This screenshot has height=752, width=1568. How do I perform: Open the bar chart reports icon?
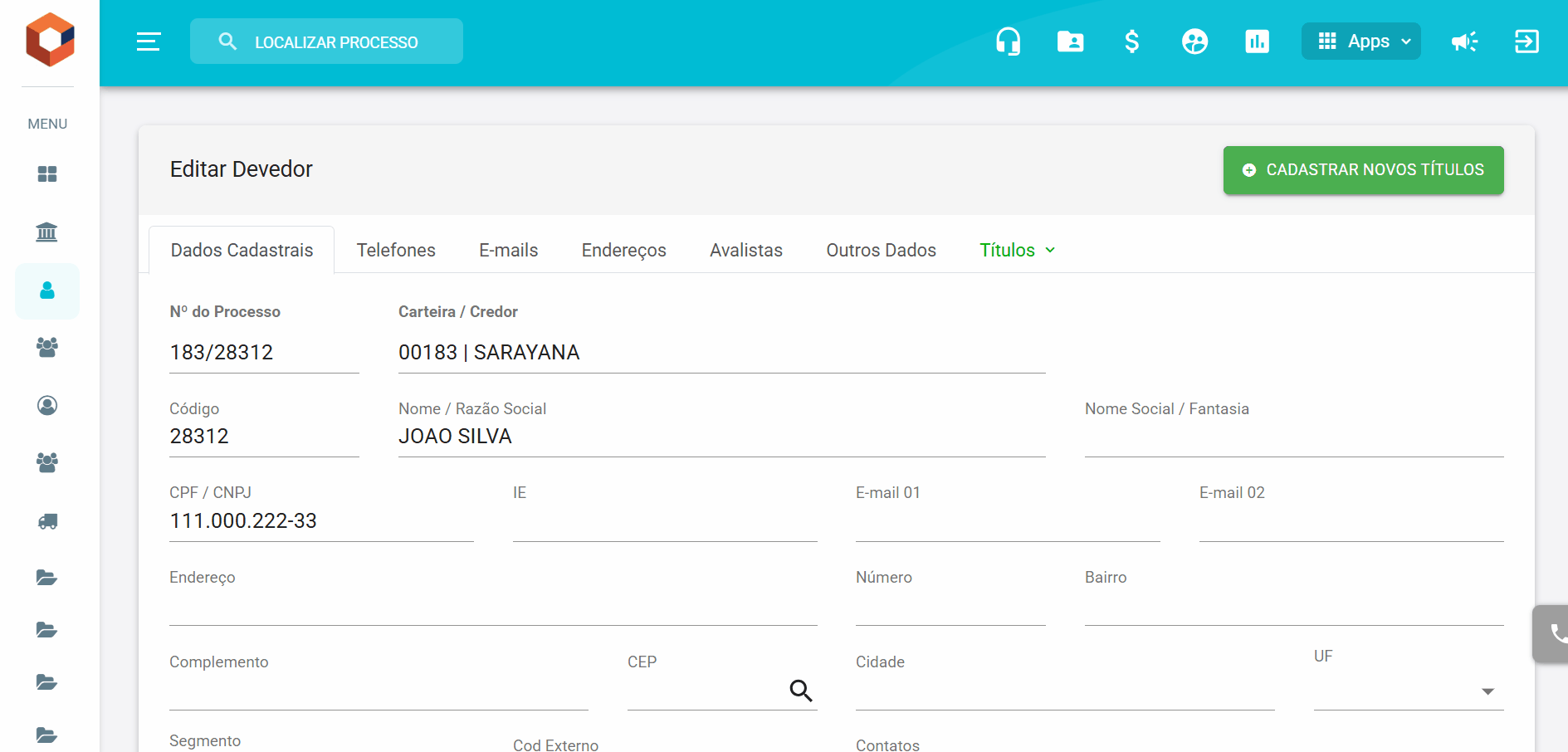(x=1258, y=42)
